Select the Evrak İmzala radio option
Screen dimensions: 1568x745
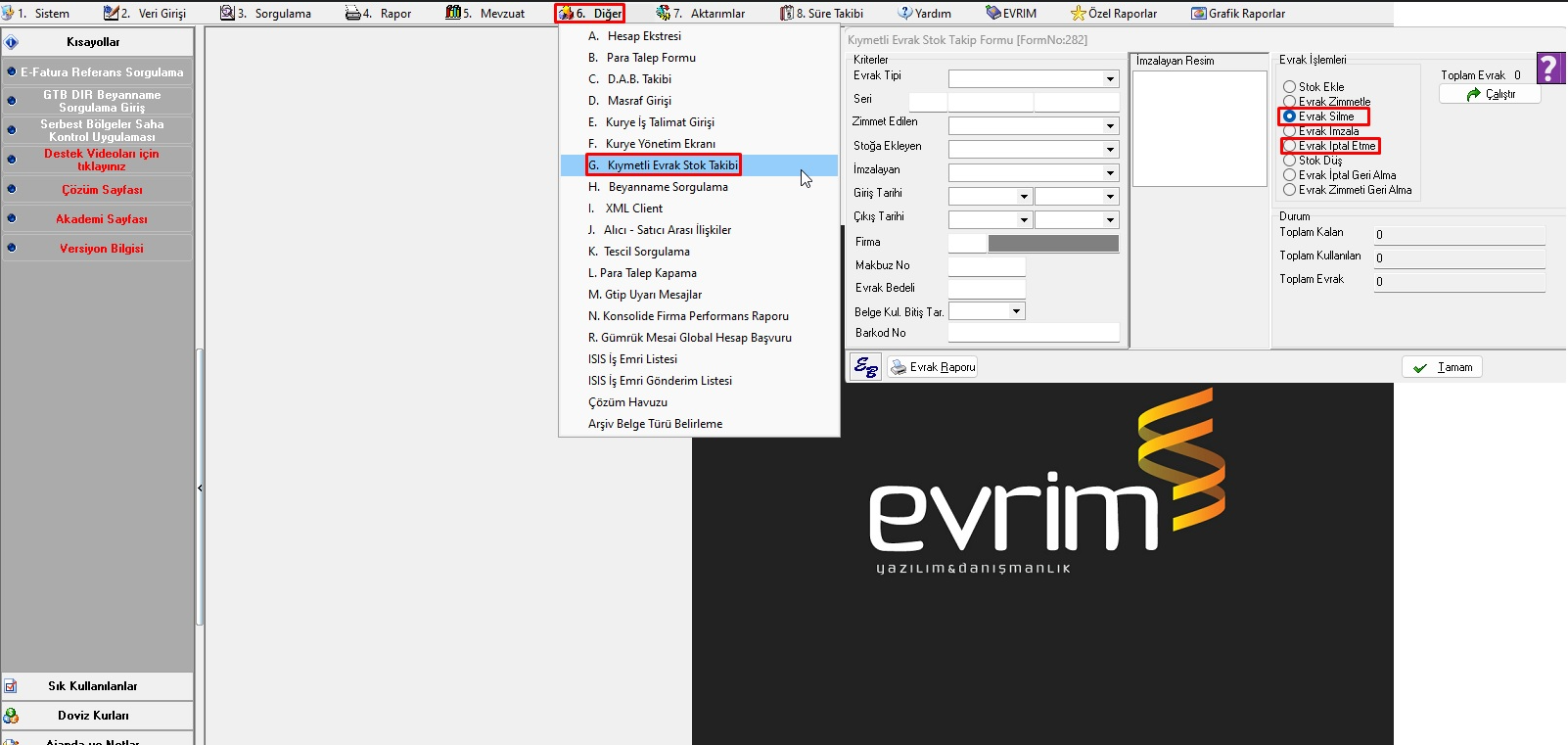pos(1289,131)
